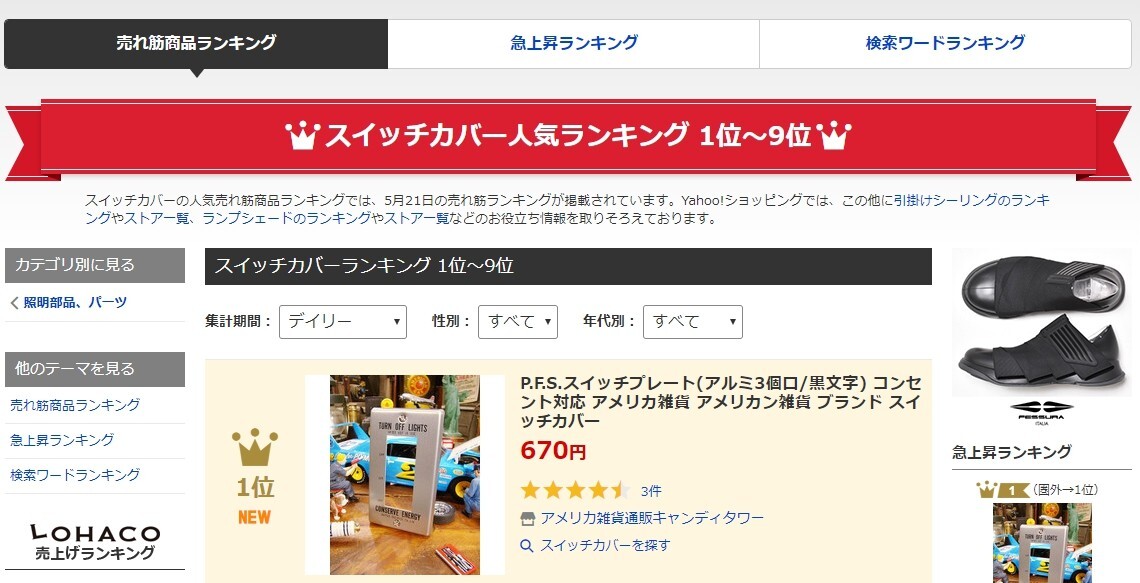Click 検索ワードランキング in the left sidebar
This screenshot has width=1140, height=583.
[75, 475]
